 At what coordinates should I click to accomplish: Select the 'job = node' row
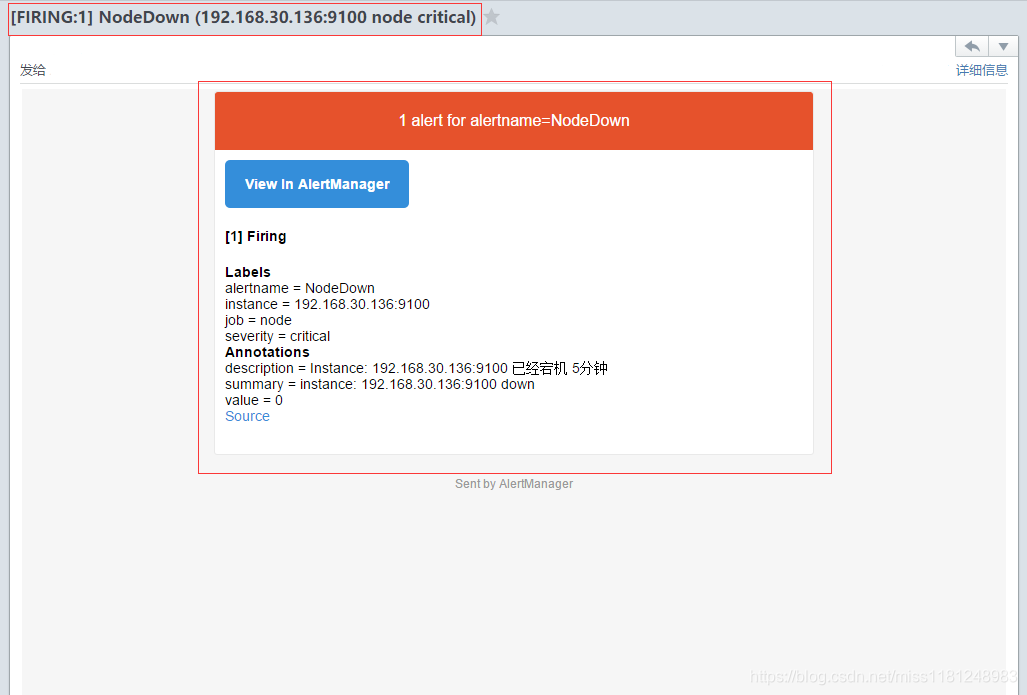click(x=258, y=320)
